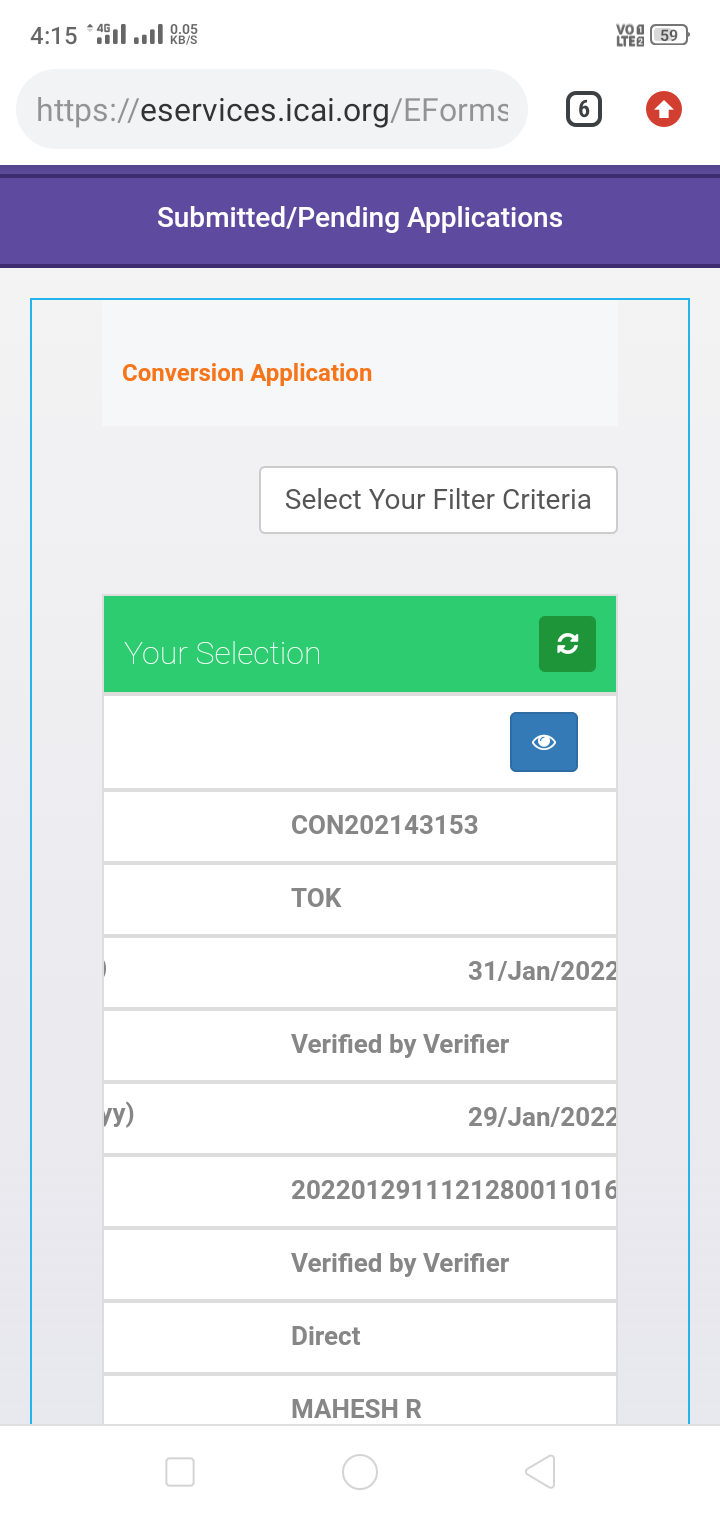The width and height of the screenshot is (720, 1520).
Task: Tap the Android back triangle button
Action: [x=540, y=1471]
